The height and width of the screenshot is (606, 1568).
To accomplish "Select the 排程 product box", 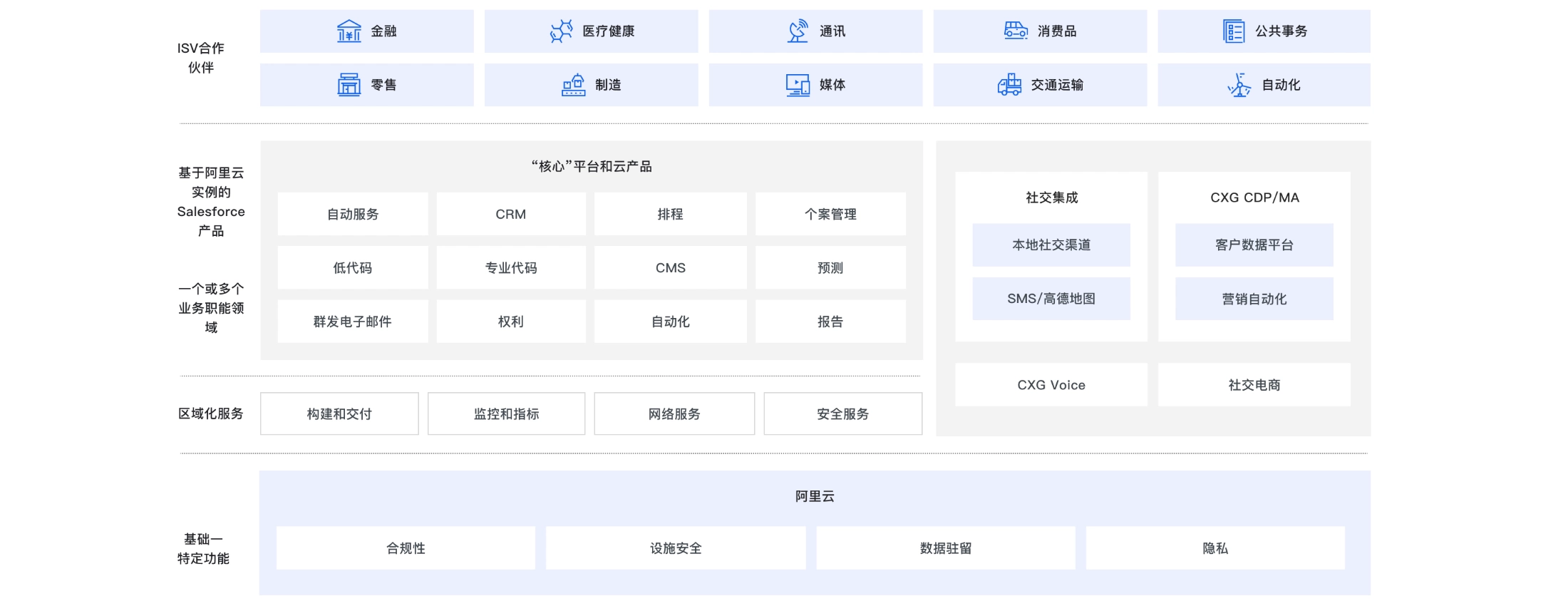I will [671, 214].
